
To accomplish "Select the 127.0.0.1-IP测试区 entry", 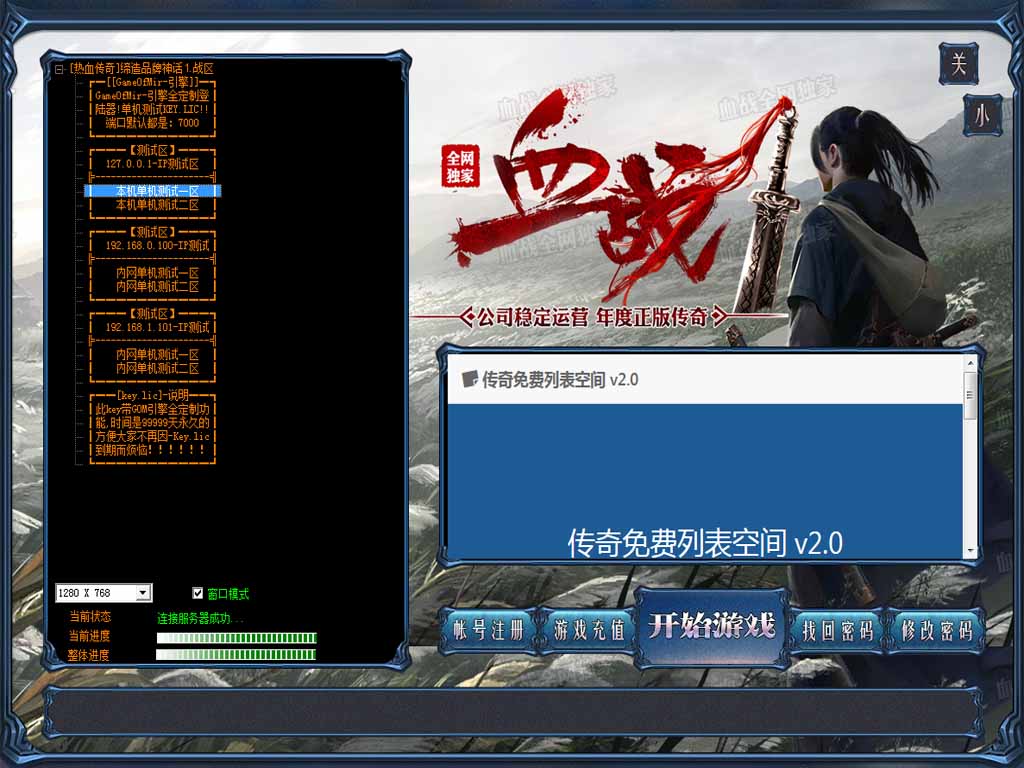I will coord(152,163).
